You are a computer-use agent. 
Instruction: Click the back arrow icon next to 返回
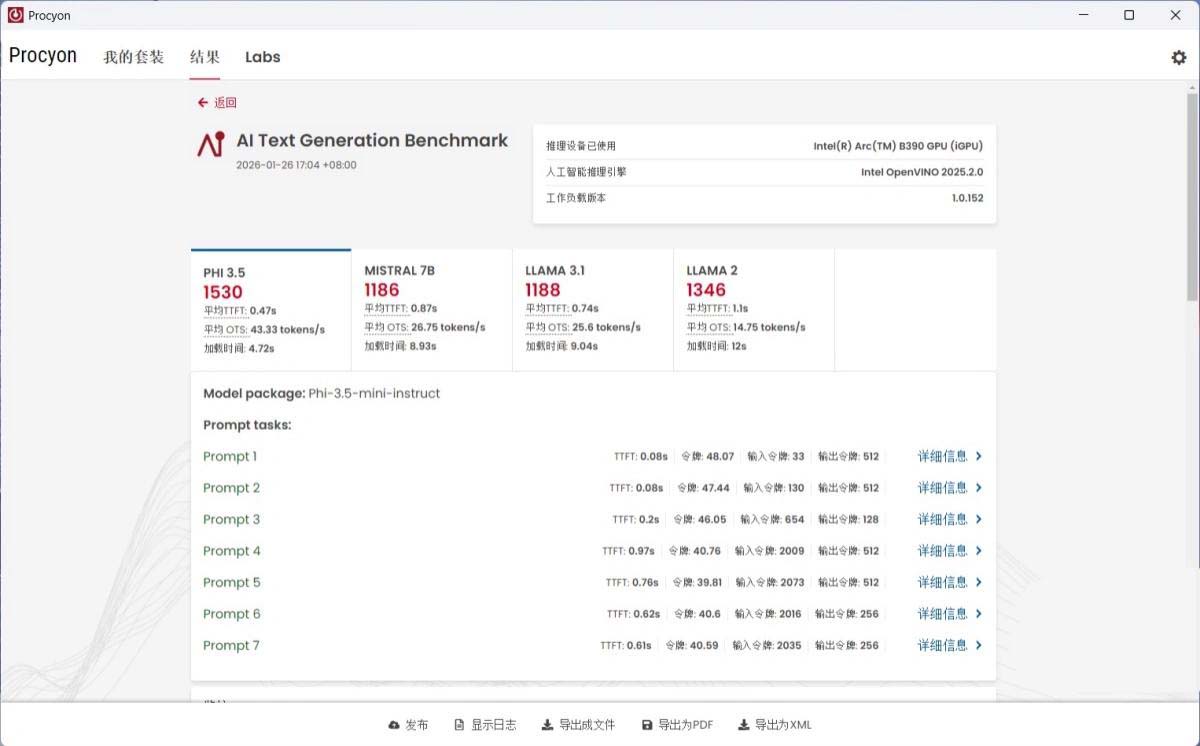[x=203, y=102]
